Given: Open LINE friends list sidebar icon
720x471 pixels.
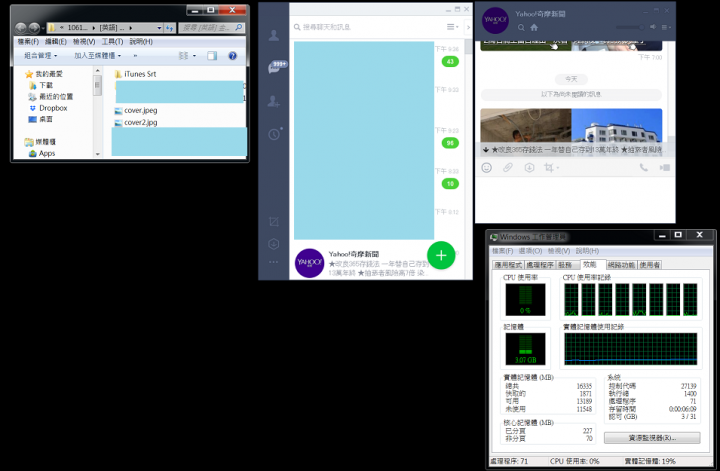Looking at the screenshot, I should click(x=274, y=35).
